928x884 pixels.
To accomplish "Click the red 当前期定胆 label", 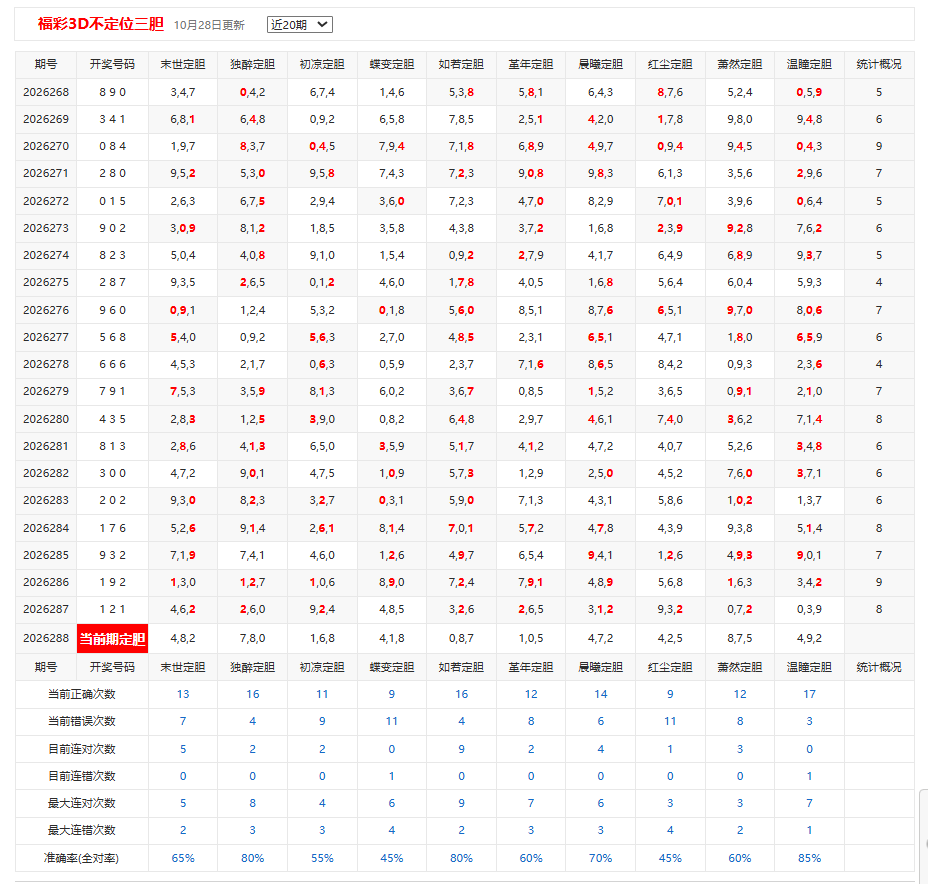I will [x=112, y=638].
